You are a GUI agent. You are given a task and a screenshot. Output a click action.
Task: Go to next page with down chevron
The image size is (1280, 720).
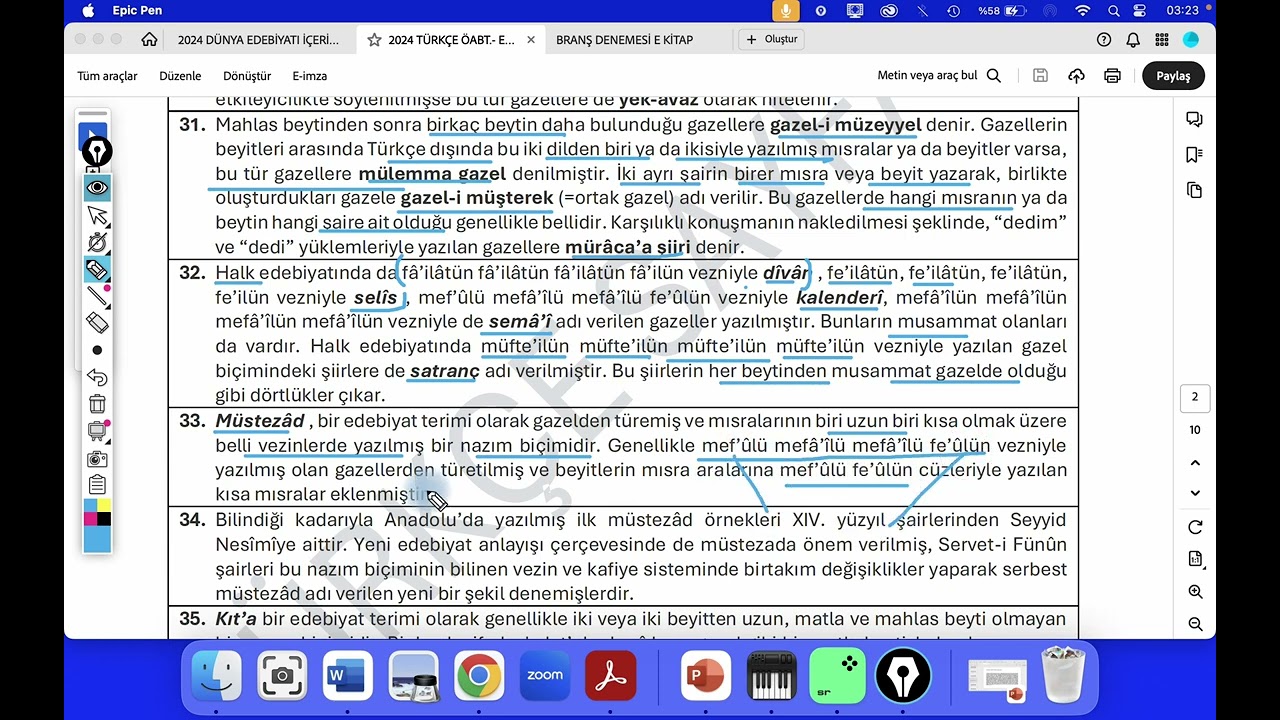point(1195,493)
